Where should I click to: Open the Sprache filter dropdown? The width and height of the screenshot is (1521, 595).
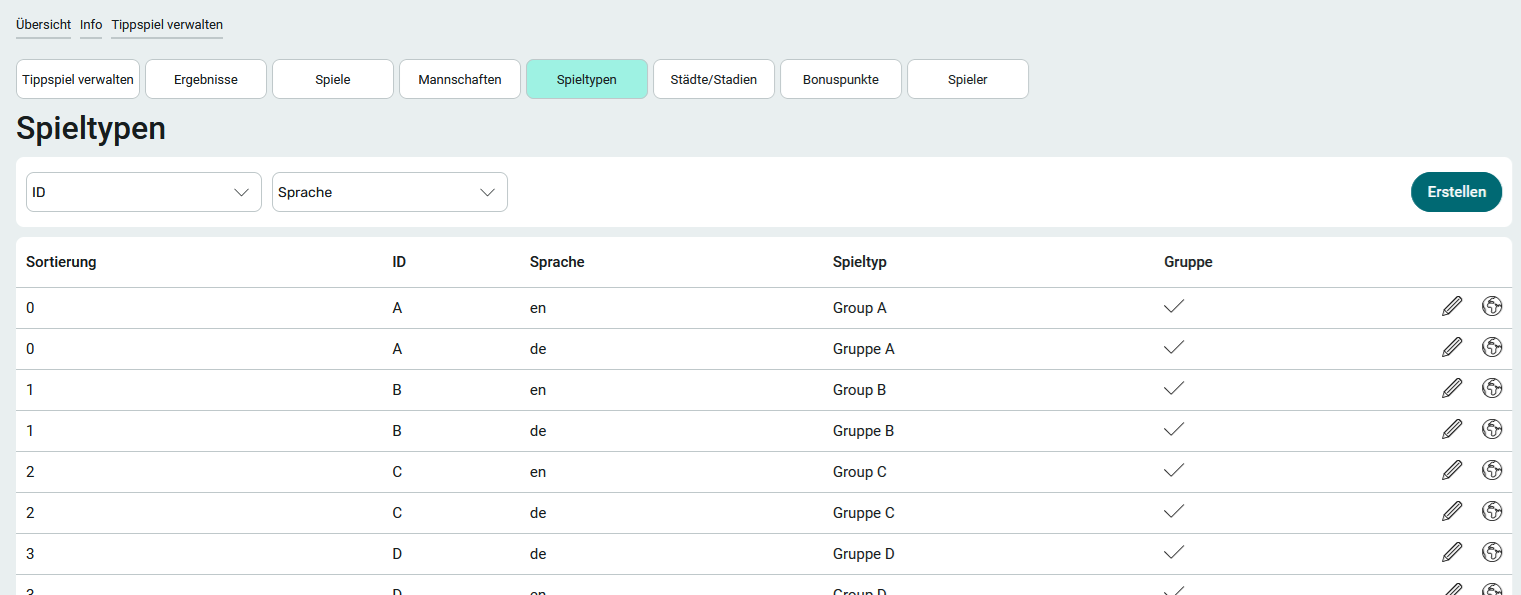pyautogui.click(x=390, y=192)
